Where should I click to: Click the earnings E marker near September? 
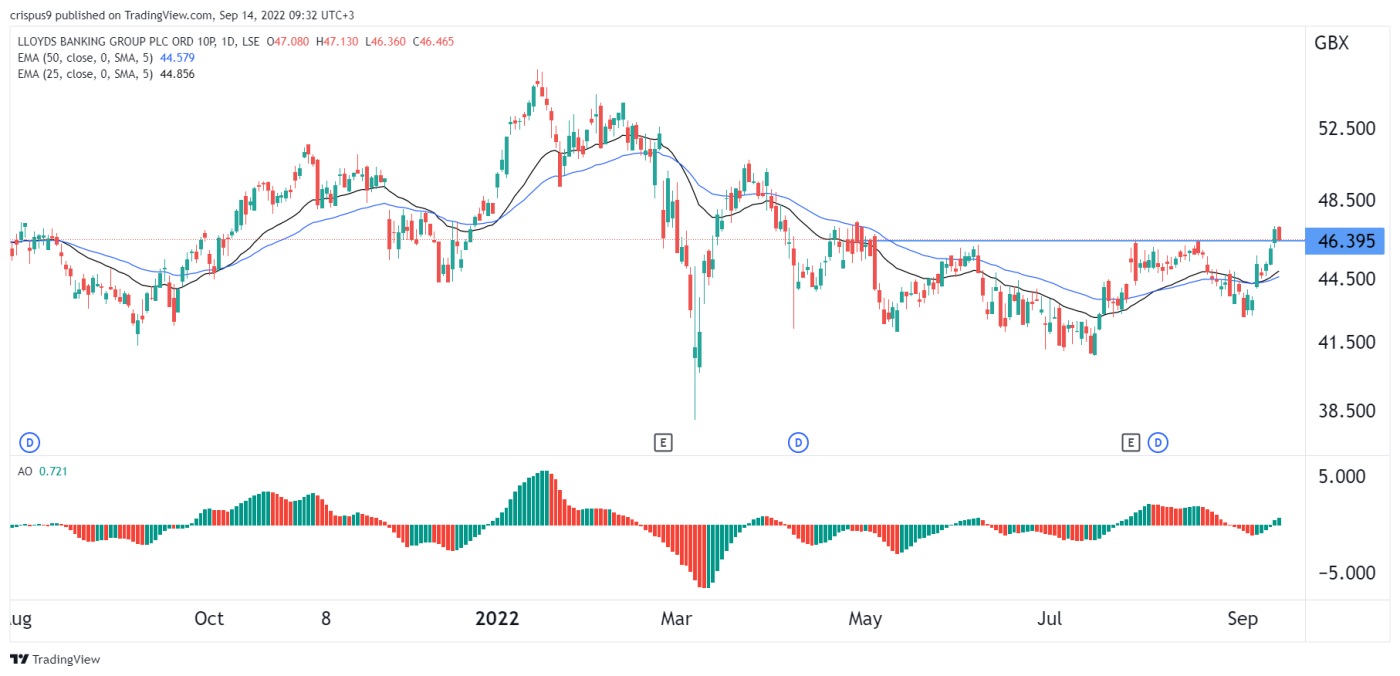pos(1131,441)
